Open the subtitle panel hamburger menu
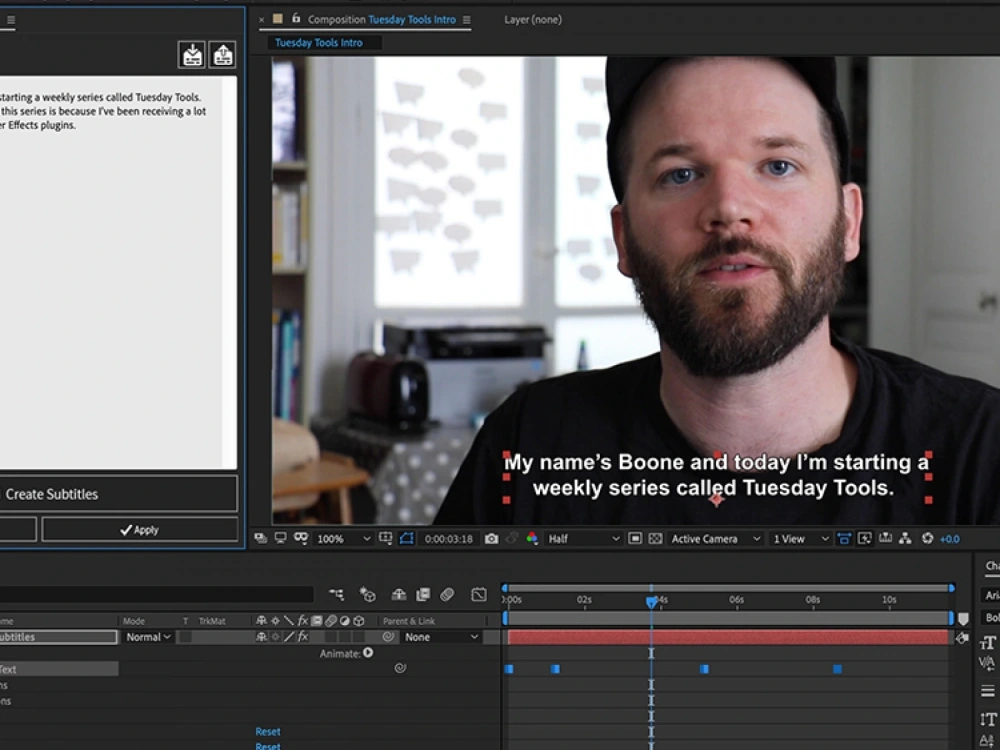This screenshot has width=1000, height=750. [11, 20]
